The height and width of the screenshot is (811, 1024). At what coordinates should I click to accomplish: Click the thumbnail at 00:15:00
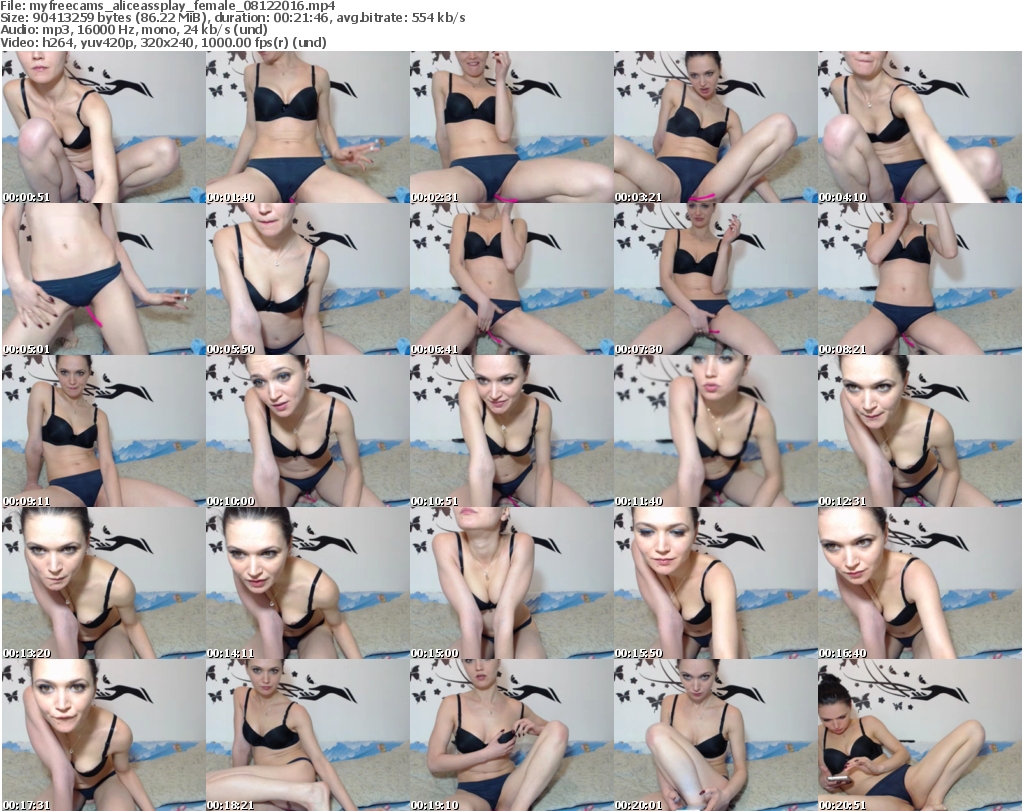click(511, 583)
